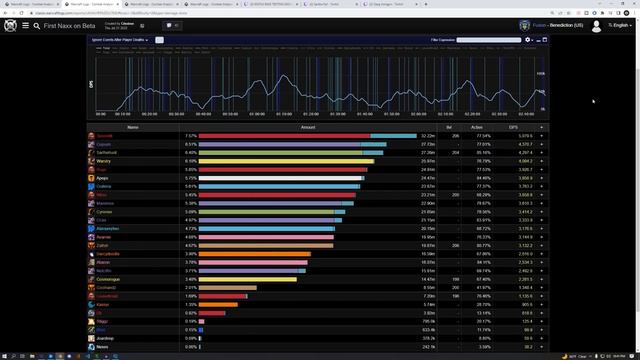Switch to the seventh browser tab
640x360 pixels.
point(390,4)
